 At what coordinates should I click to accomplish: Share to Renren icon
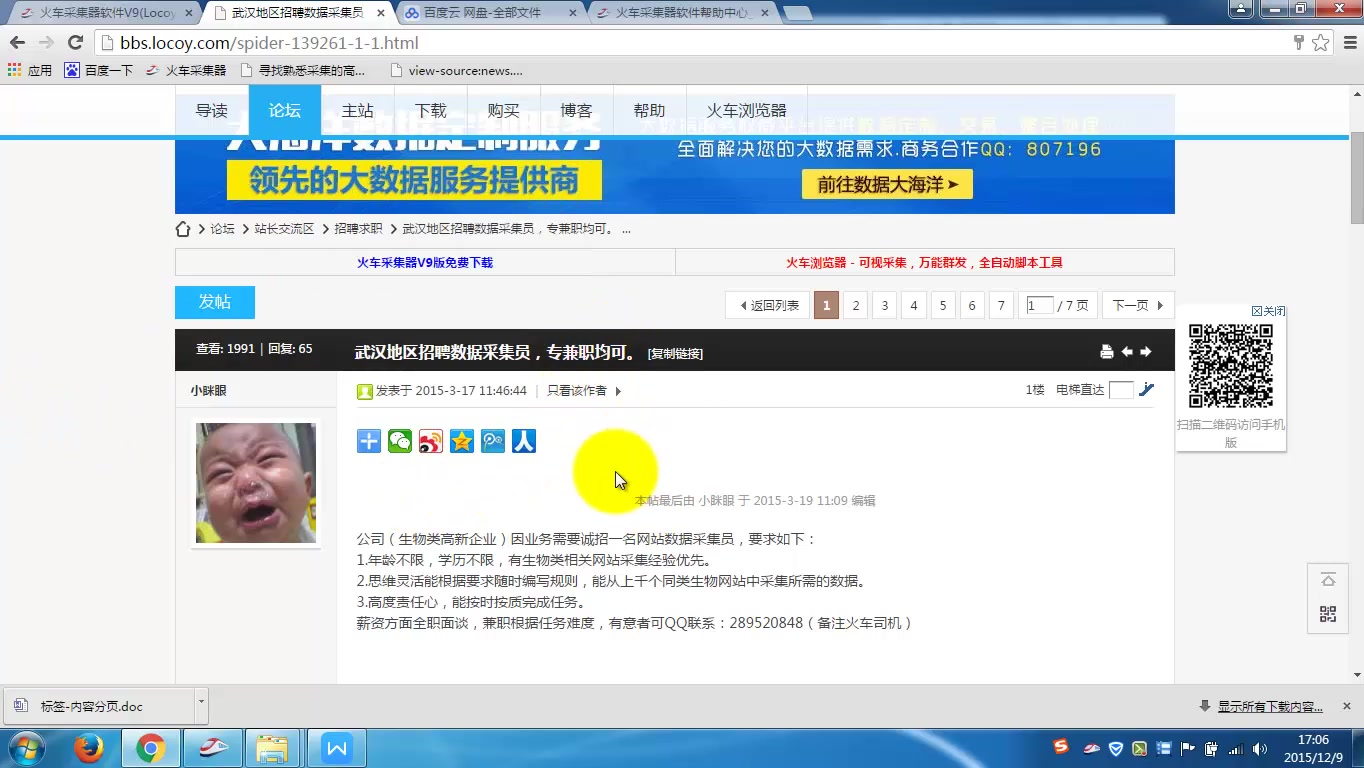pyautogui.click(x=524, y=441)
